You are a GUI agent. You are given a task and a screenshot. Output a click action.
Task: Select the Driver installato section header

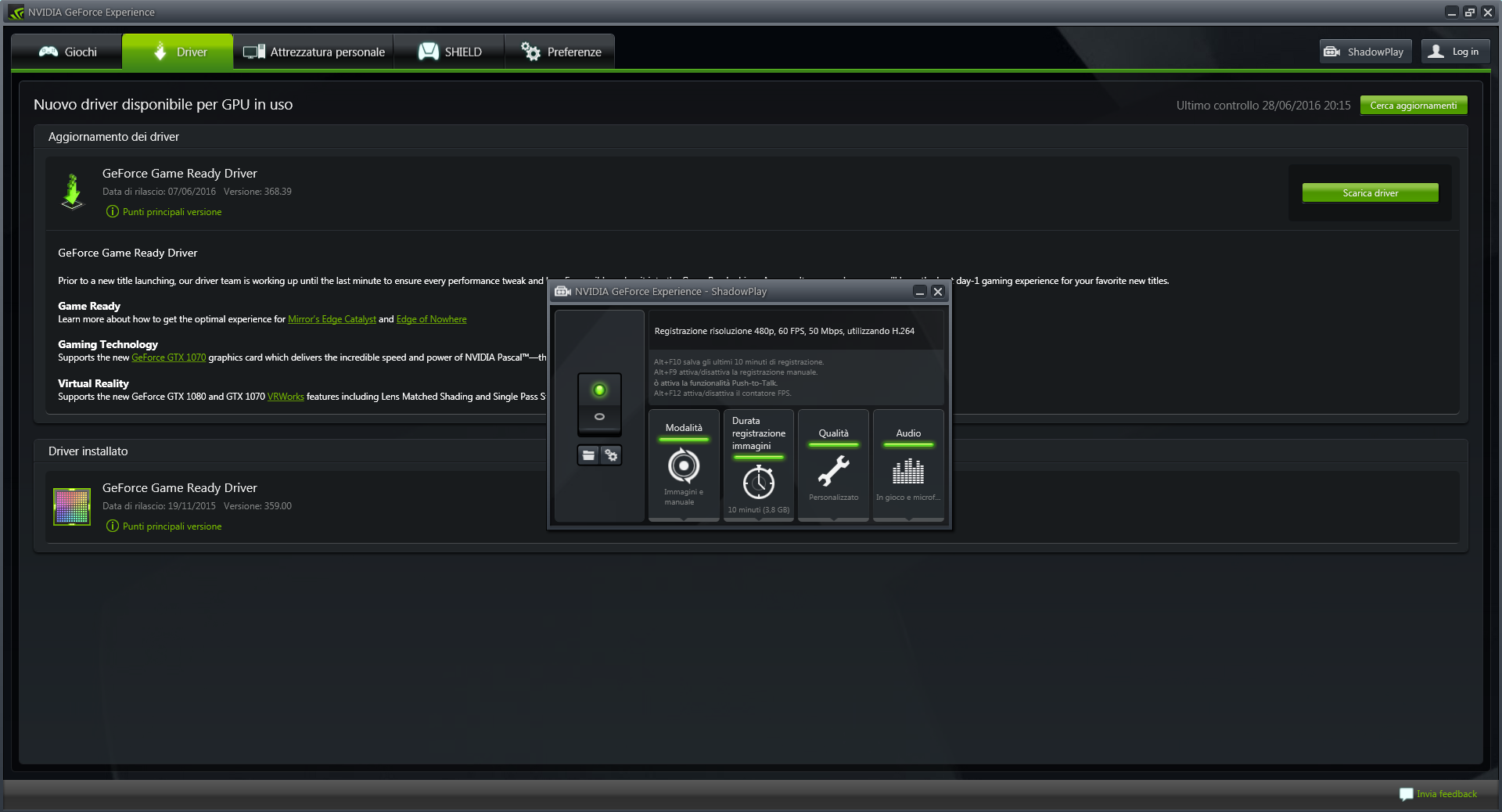coord(88,451)
